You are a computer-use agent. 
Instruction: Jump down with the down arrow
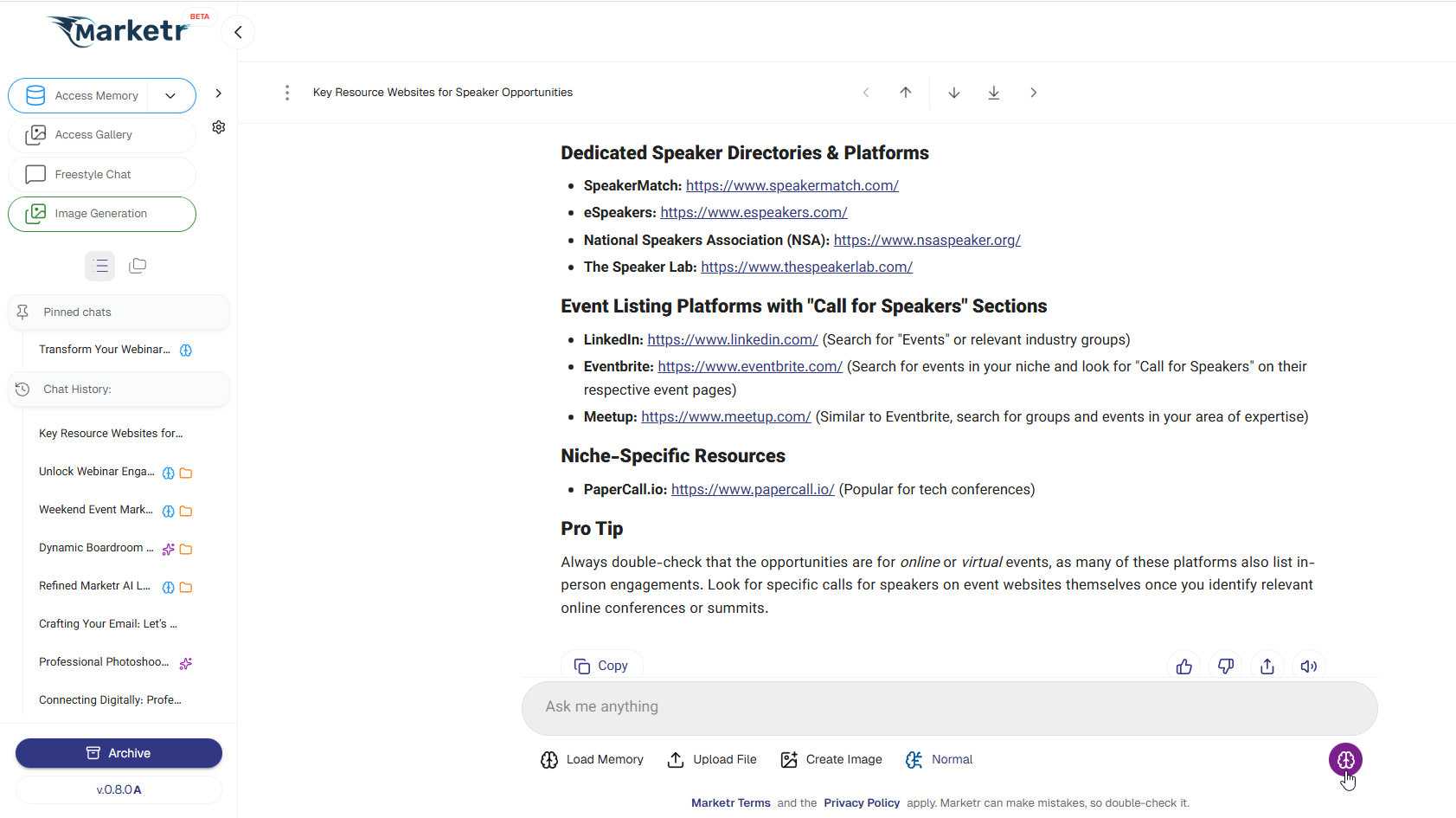point(954,93)
